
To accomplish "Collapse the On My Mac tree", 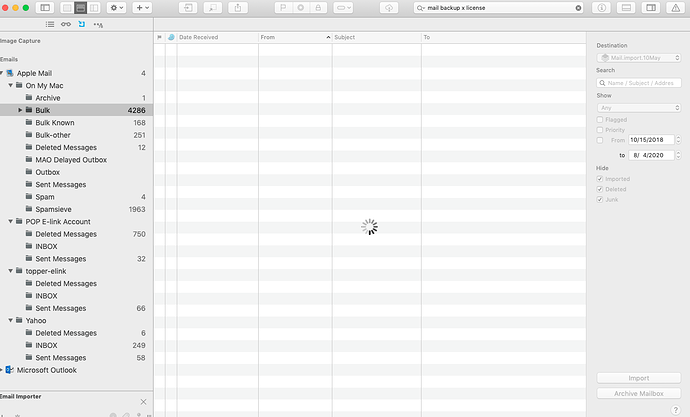I will point(11,85).
